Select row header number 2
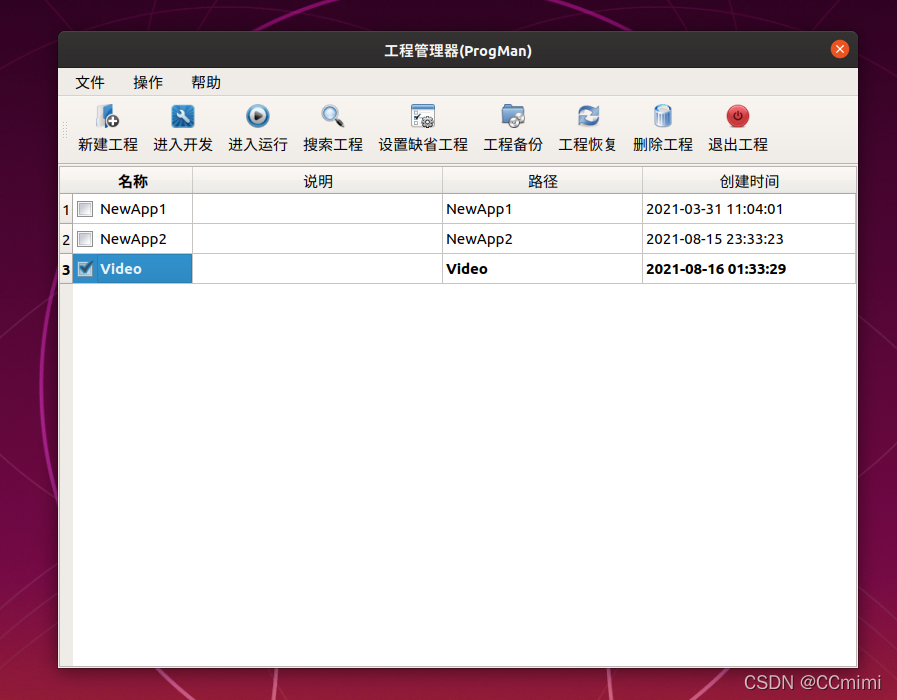Viewport: 897px width, 700px height. pos(66,239)
